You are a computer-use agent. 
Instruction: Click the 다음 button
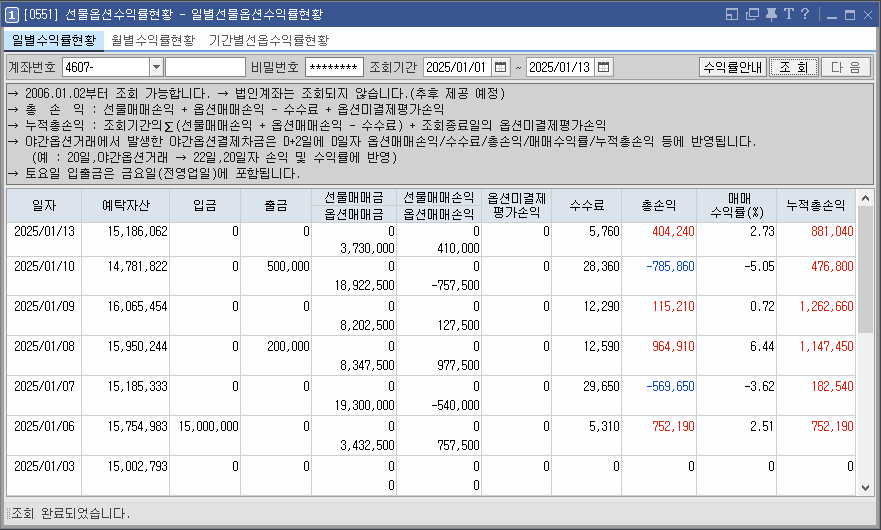pyautogui.click(x=846, y=67)
